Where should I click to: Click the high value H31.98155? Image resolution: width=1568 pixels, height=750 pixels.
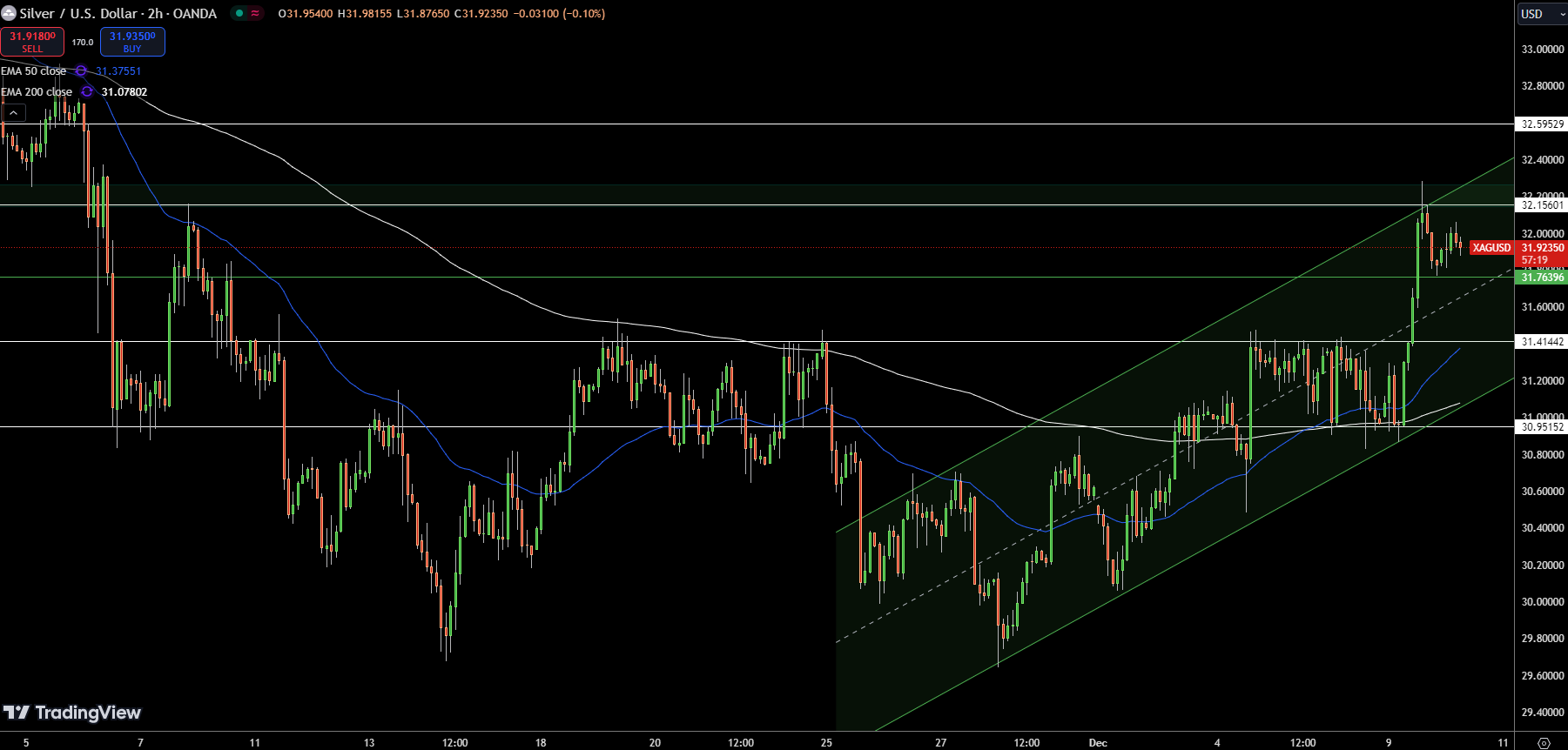point(364,14)
